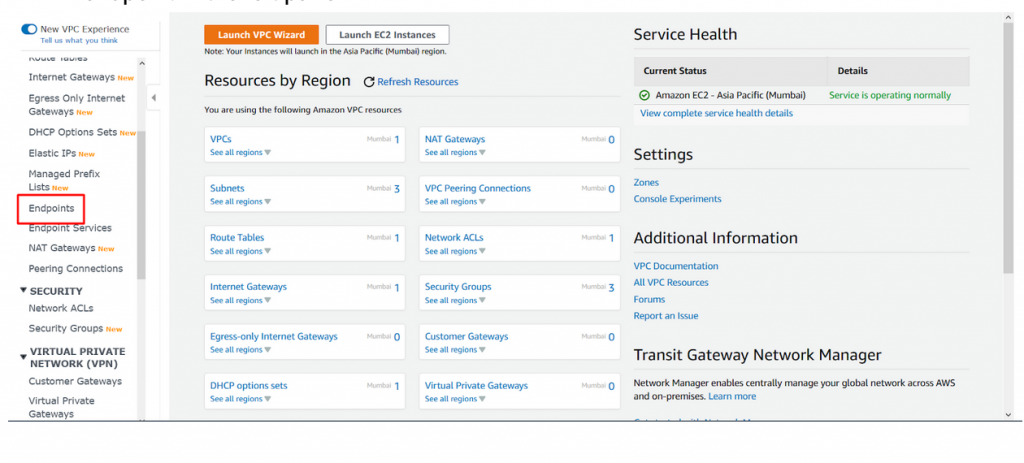Open the Virtual Private Gateways card link
This screenshot has height=463, width=1024.
pos(476,385)
